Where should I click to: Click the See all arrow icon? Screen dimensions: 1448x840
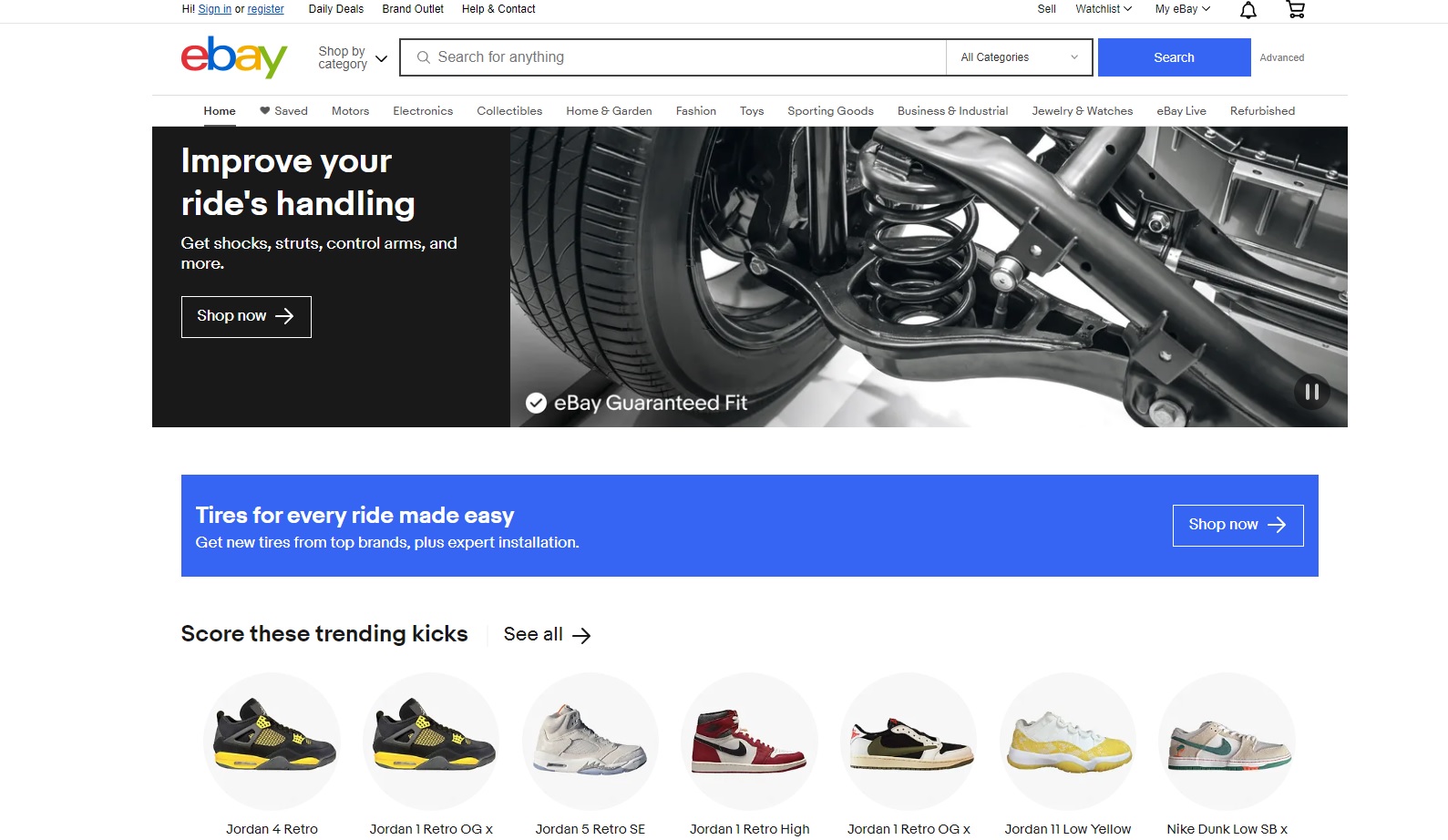(x=581, y=636)
